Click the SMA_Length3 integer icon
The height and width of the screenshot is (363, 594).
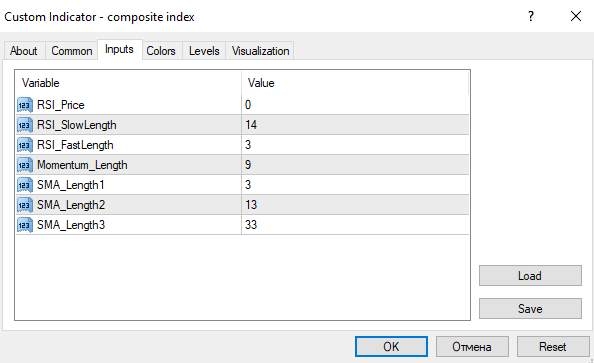pyautogui.click(x=25, y=225)
